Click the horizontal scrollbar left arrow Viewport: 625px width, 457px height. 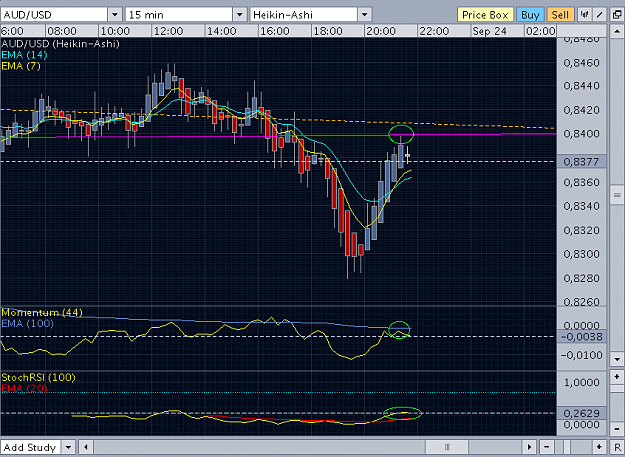[x=86, y=447]
